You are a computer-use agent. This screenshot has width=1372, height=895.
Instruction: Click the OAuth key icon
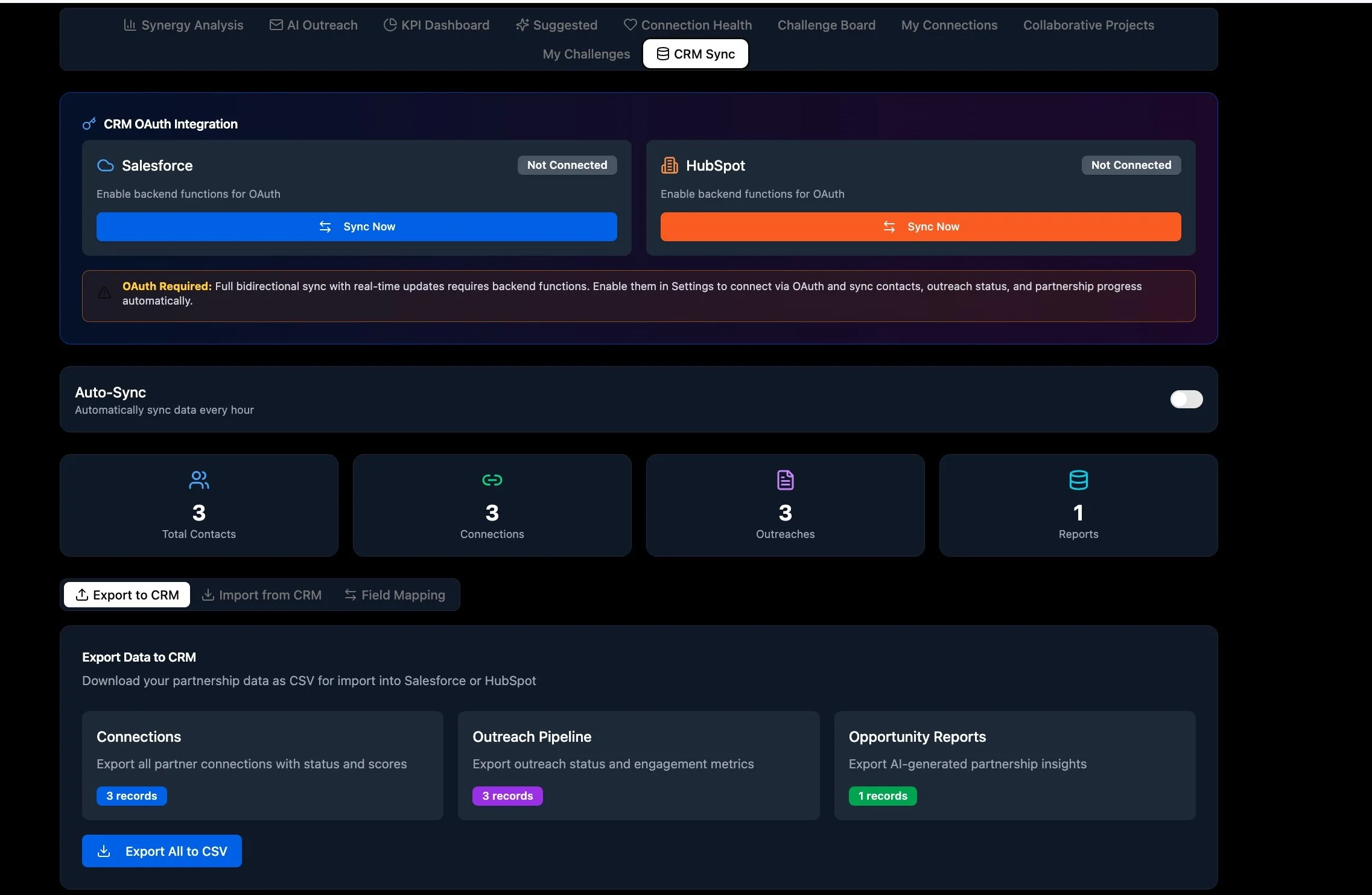(x=89, y=124)
